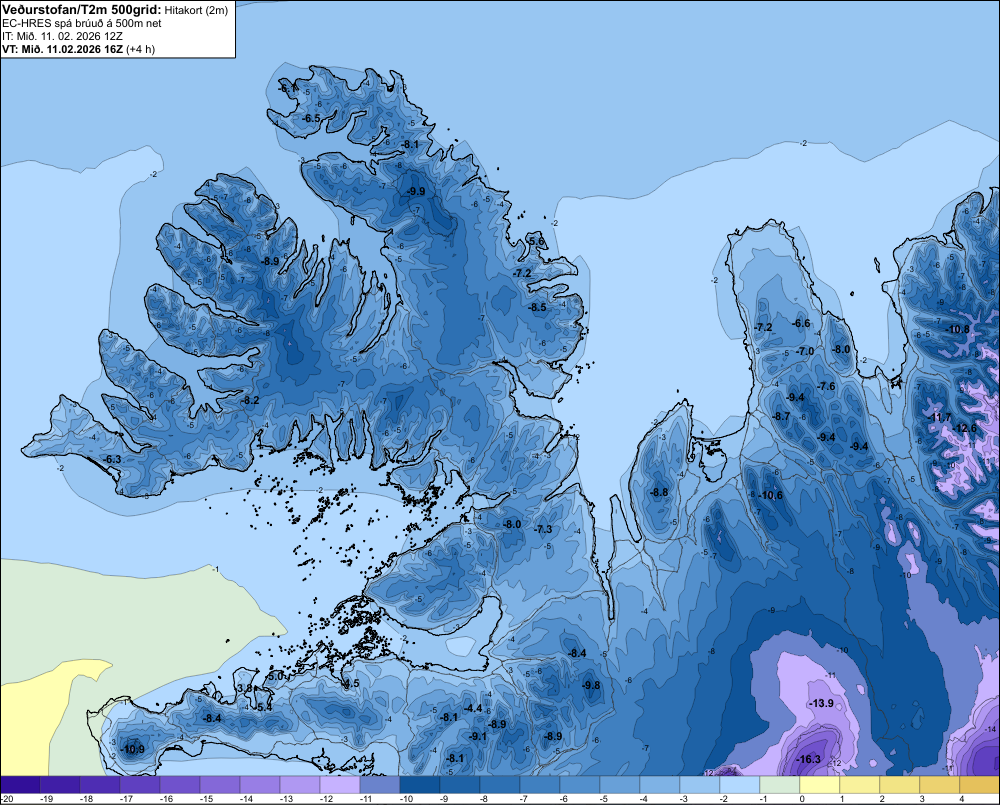This screenshot has height=805, width=1000.
Task: Click the '(+4 h)' forecast offset text
Action: click(x=140, y=49)
